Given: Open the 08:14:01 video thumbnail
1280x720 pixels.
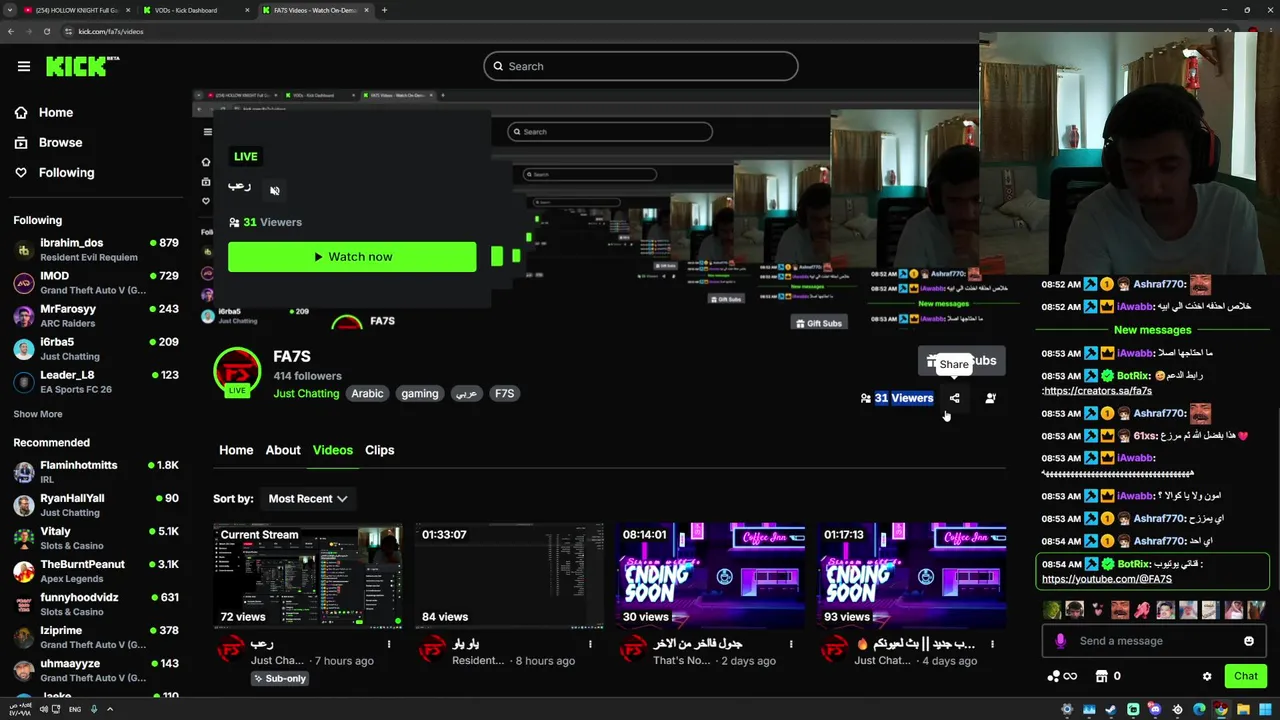Looking at the screenshot, I should (711, 576).
